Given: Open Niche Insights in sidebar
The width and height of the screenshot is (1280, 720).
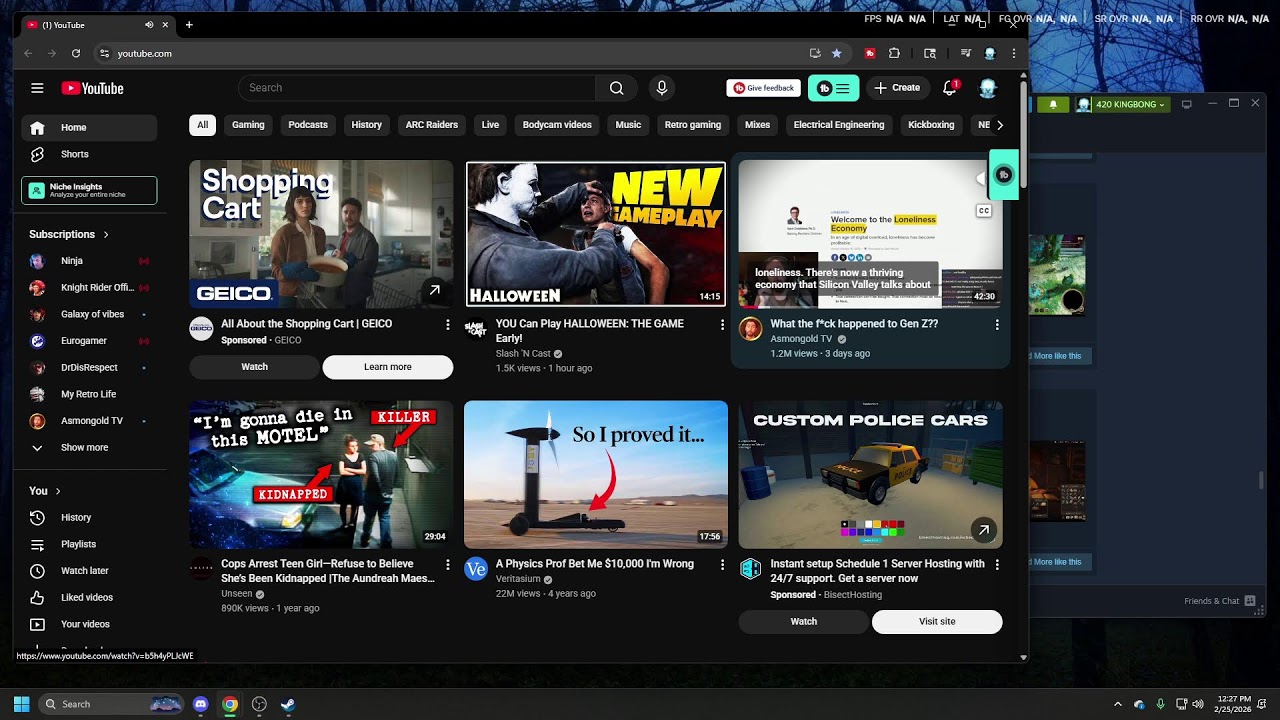Looking at the screenshot, I should coord(89,190).
